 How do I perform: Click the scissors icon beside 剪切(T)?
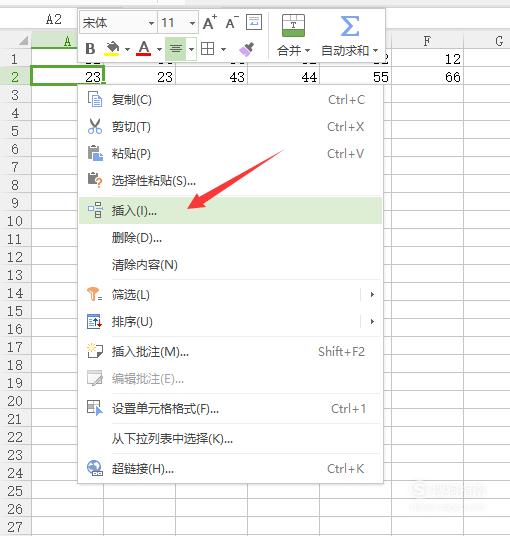pyautogui.click(x=95, y=126)
